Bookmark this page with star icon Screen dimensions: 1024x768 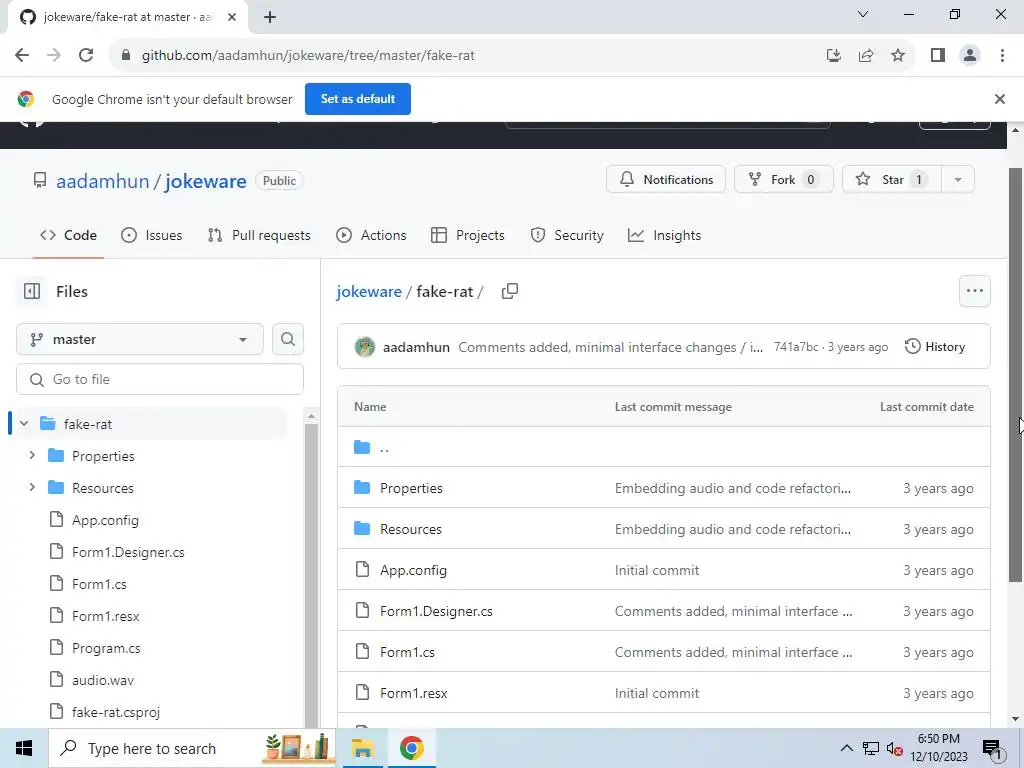pyautogui.click(x=898, y=56)
